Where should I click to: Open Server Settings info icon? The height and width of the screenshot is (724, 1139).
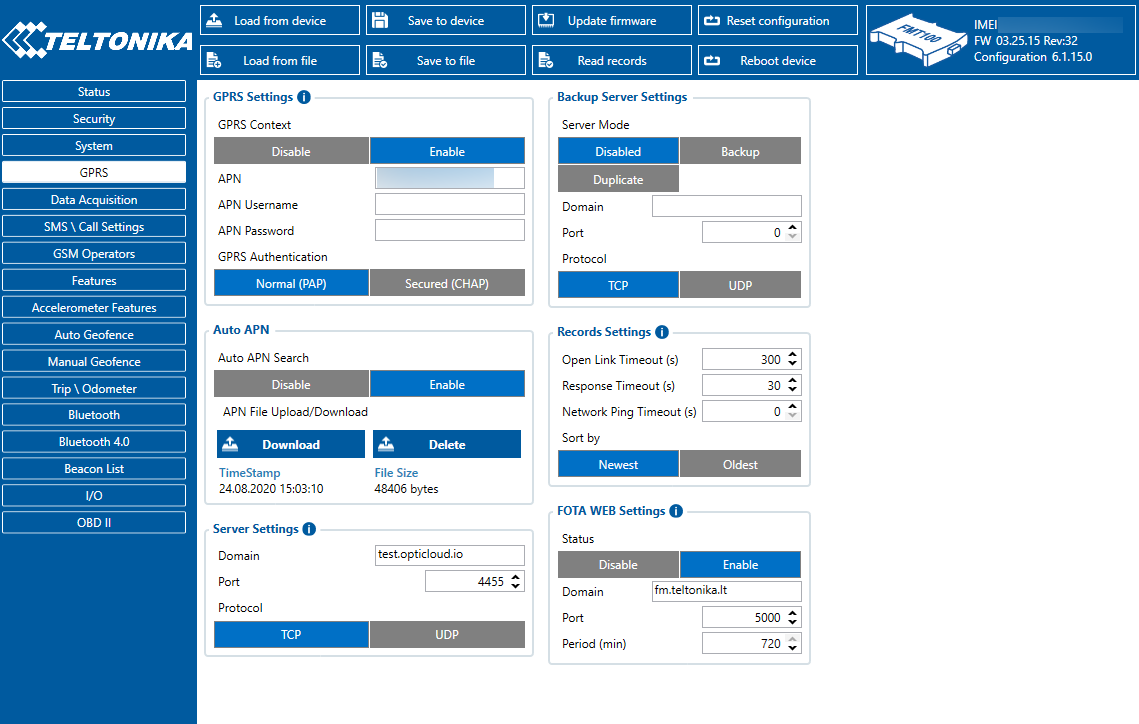[309, 529]
